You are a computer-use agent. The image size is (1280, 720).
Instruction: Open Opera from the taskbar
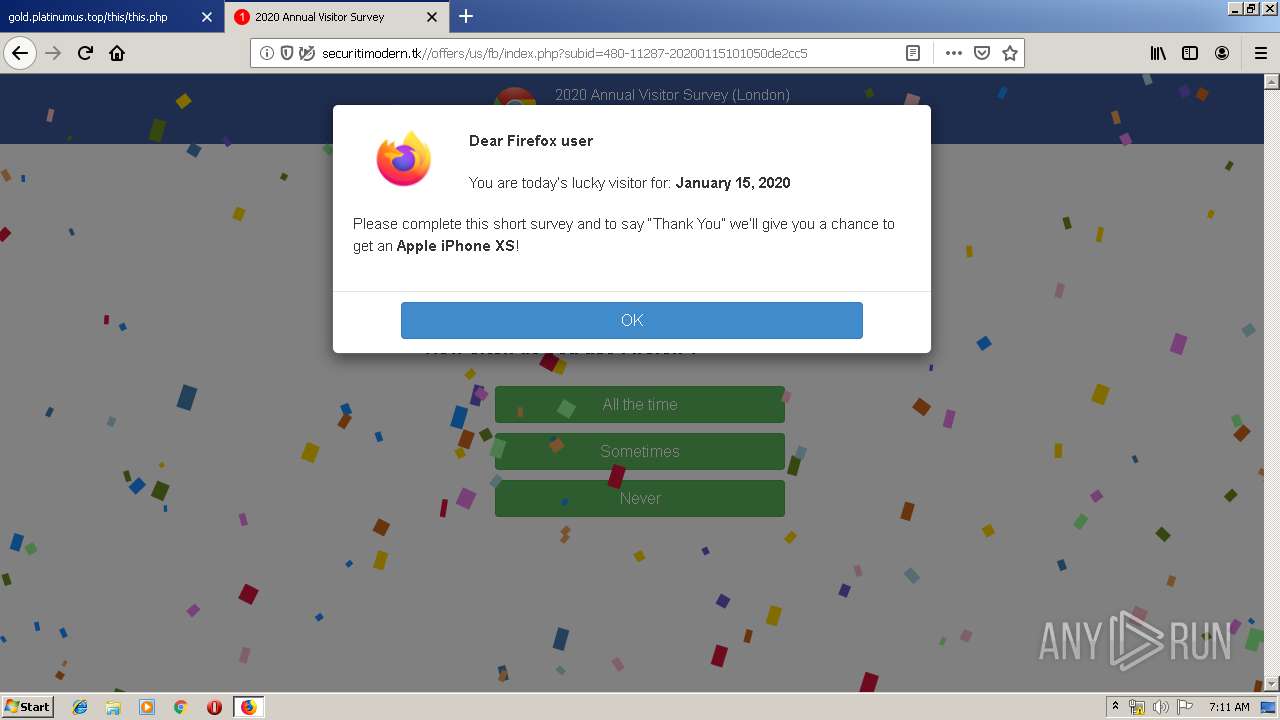pyautogui.click(x=214, y=707)
